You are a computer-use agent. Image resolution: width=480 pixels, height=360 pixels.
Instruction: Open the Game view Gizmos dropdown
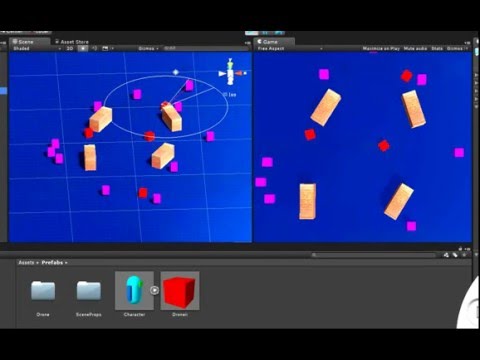pos(456,49)
